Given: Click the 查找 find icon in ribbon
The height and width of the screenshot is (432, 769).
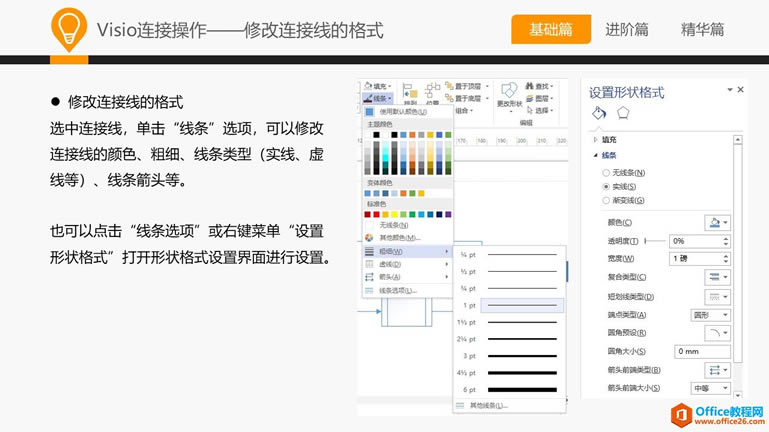Looking at the screenshot, I should pos(542,86).
